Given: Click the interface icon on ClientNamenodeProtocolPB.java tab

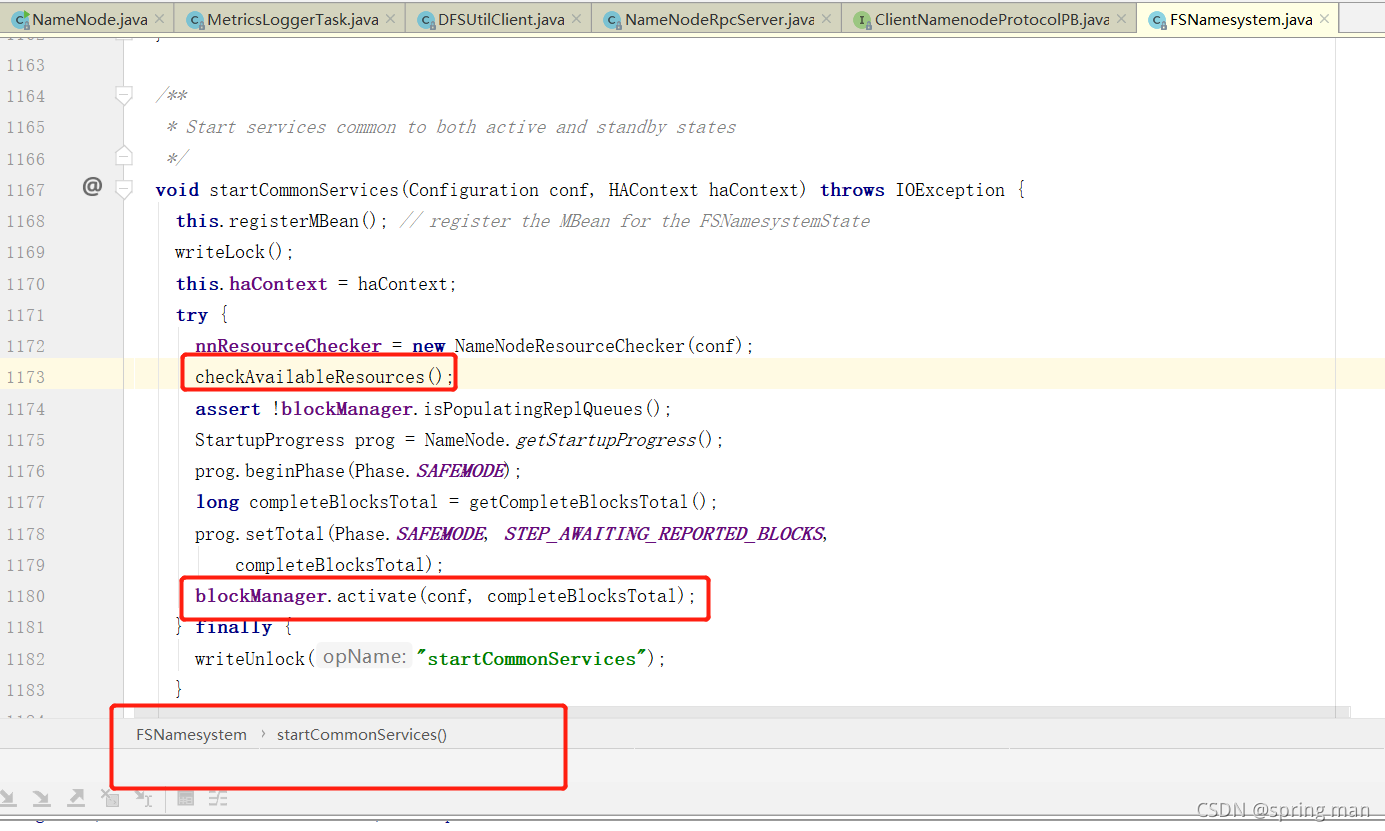Looking at the screenshot, I should [862, 20].
